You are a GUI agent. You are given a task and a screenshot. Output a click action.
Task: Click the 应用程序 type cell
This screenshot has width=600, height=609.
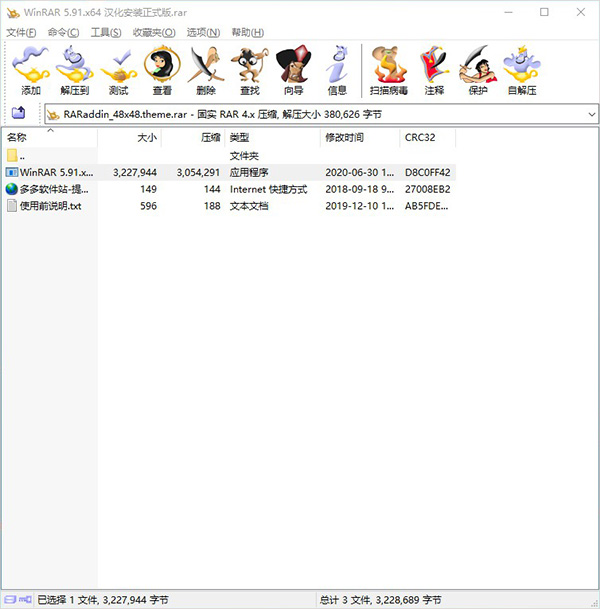(x=249, y=172)
